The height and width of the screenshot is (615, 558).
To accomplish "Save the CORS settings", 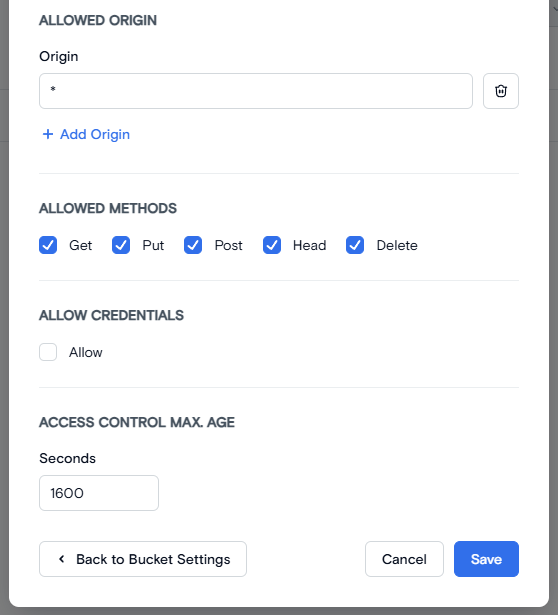I will (x=486, y=559).
